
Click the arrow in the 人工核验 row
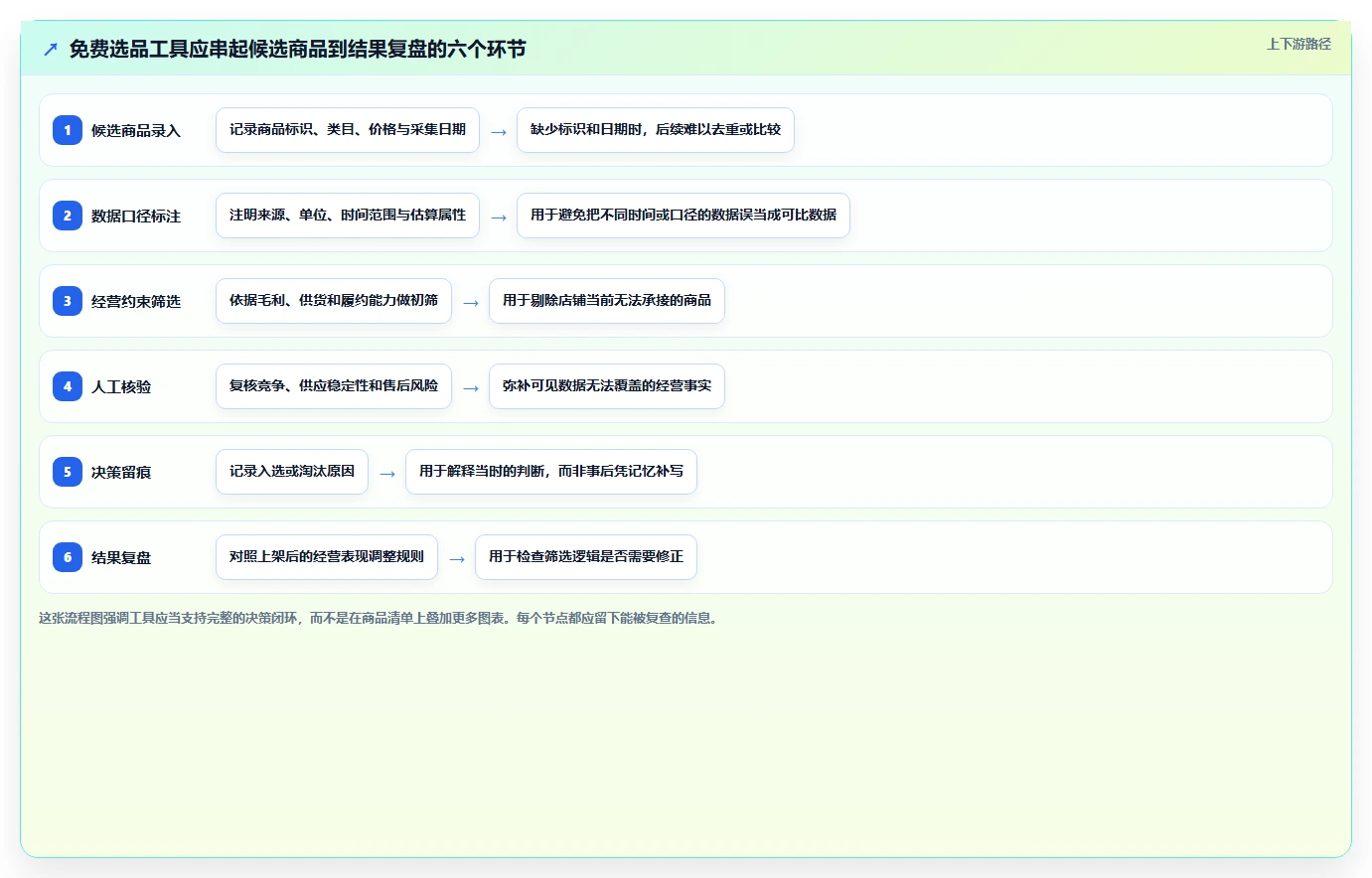pos(471,388)
